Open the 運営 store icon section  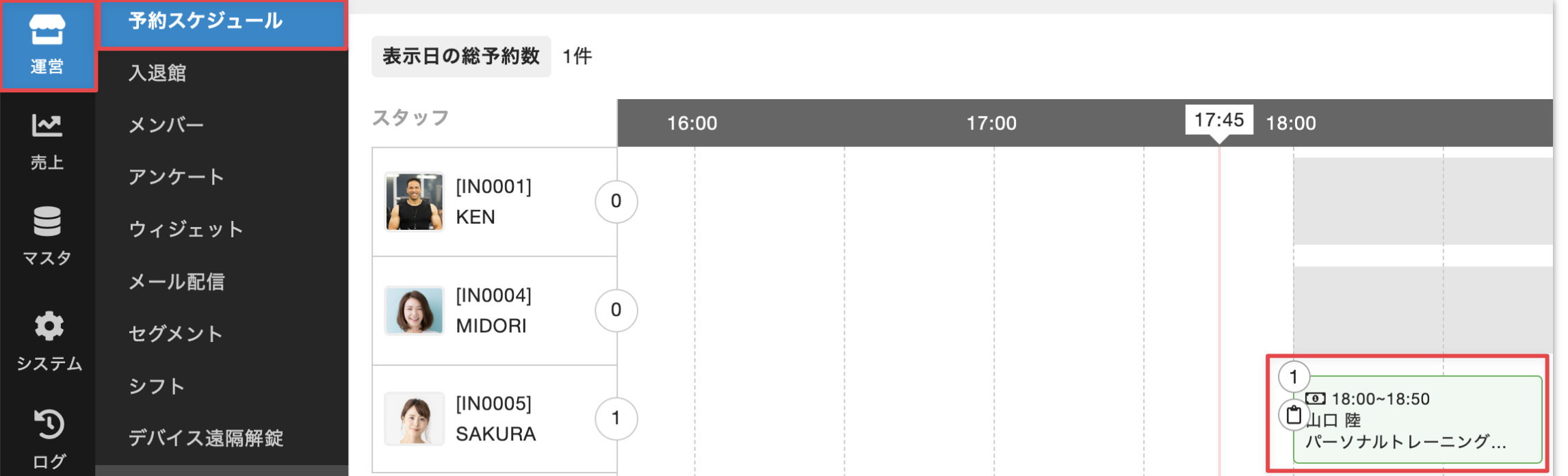(x=47, y=45)
